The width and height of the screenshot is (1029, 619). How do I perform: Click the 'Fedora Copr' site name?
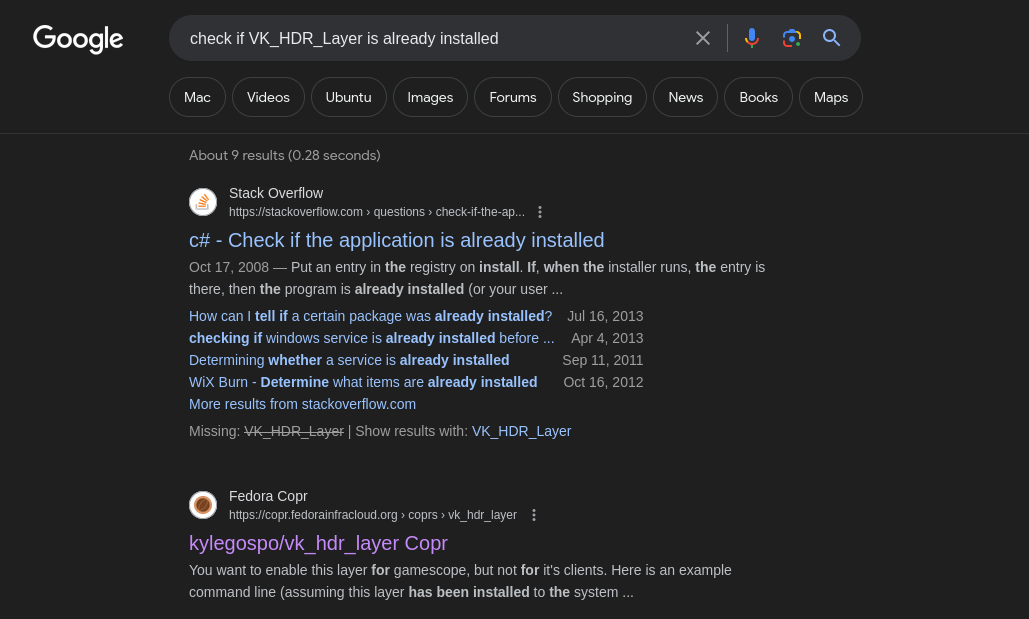tap(268, 496)
